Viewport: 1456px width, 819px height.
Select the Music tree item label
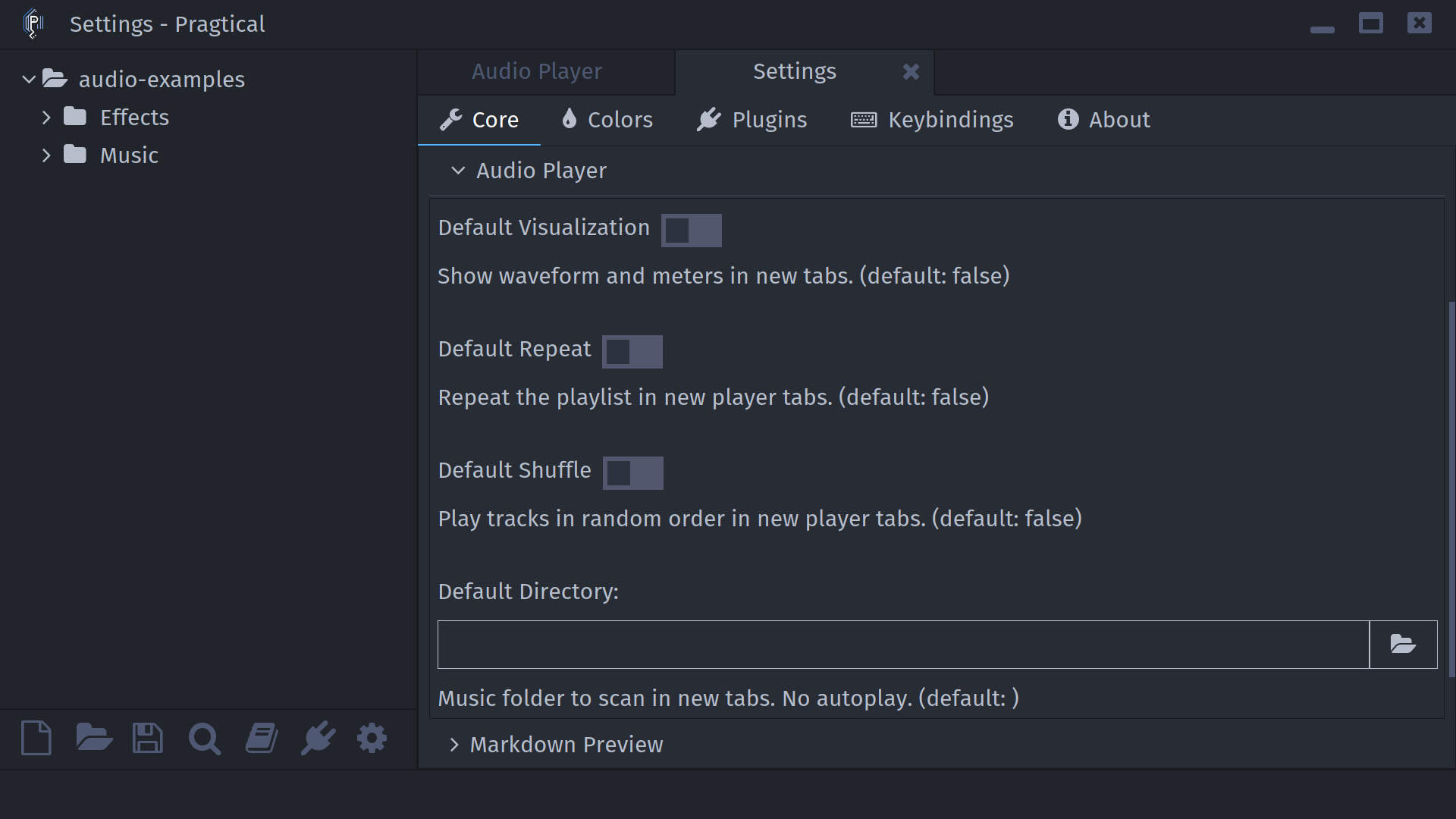[129, 155]
